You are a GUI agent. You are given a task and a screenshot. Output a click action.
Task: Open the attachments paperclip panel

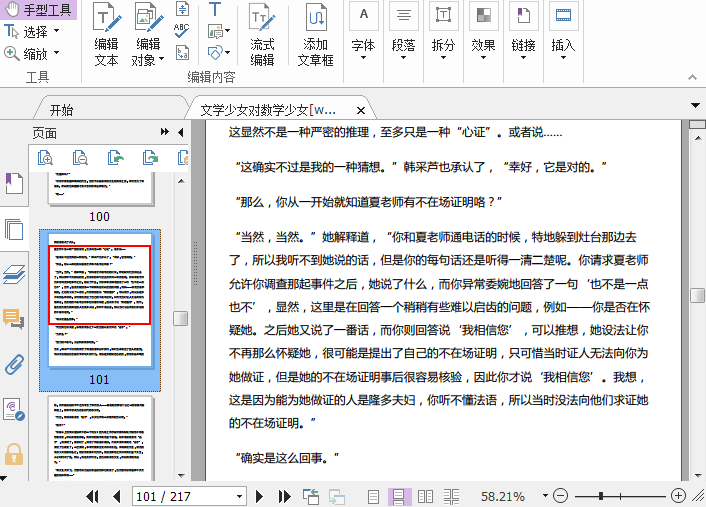coord(14,363)
